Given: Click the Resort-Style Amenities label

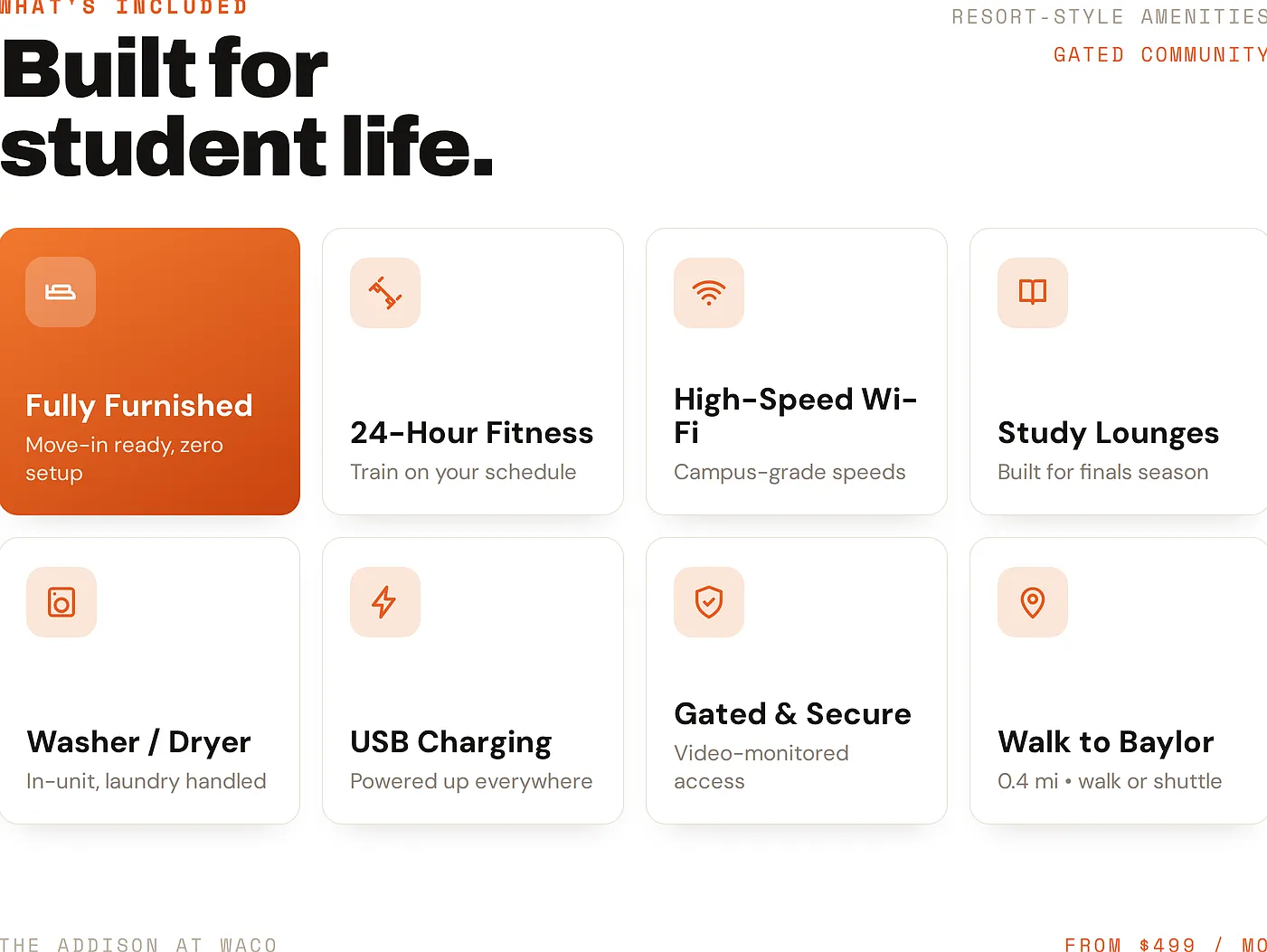Looking at the screenshot, I should pyautogui.click(x=1110, y=17).
